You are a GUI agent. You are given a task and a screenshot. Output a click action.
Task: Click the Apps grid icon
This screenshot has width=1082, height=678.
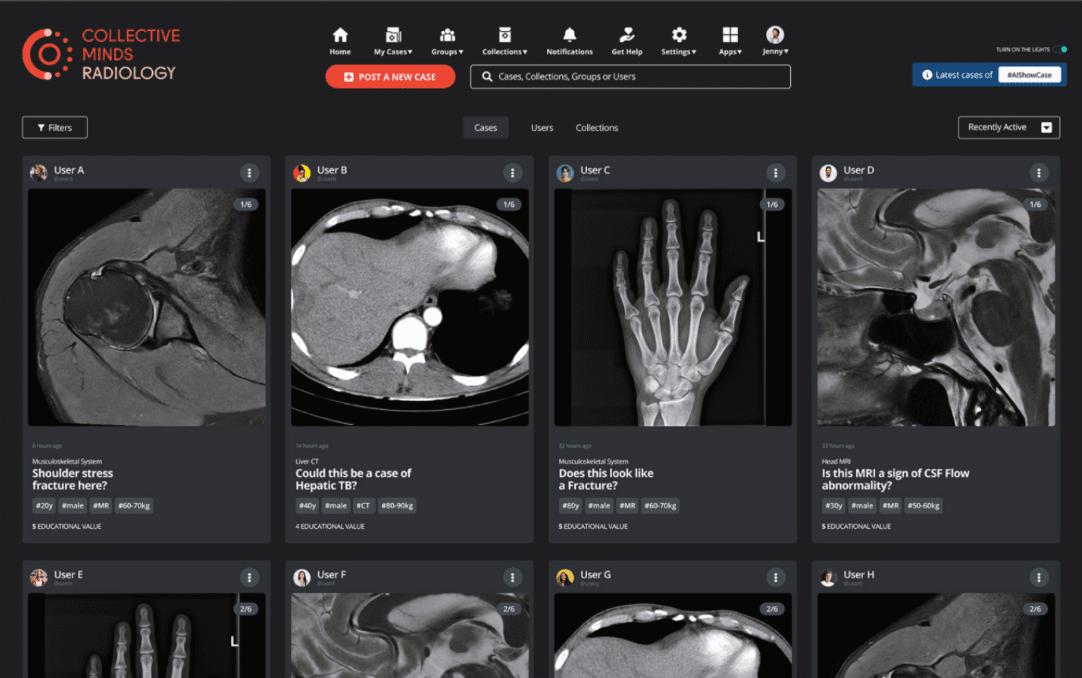pos(730,33)
